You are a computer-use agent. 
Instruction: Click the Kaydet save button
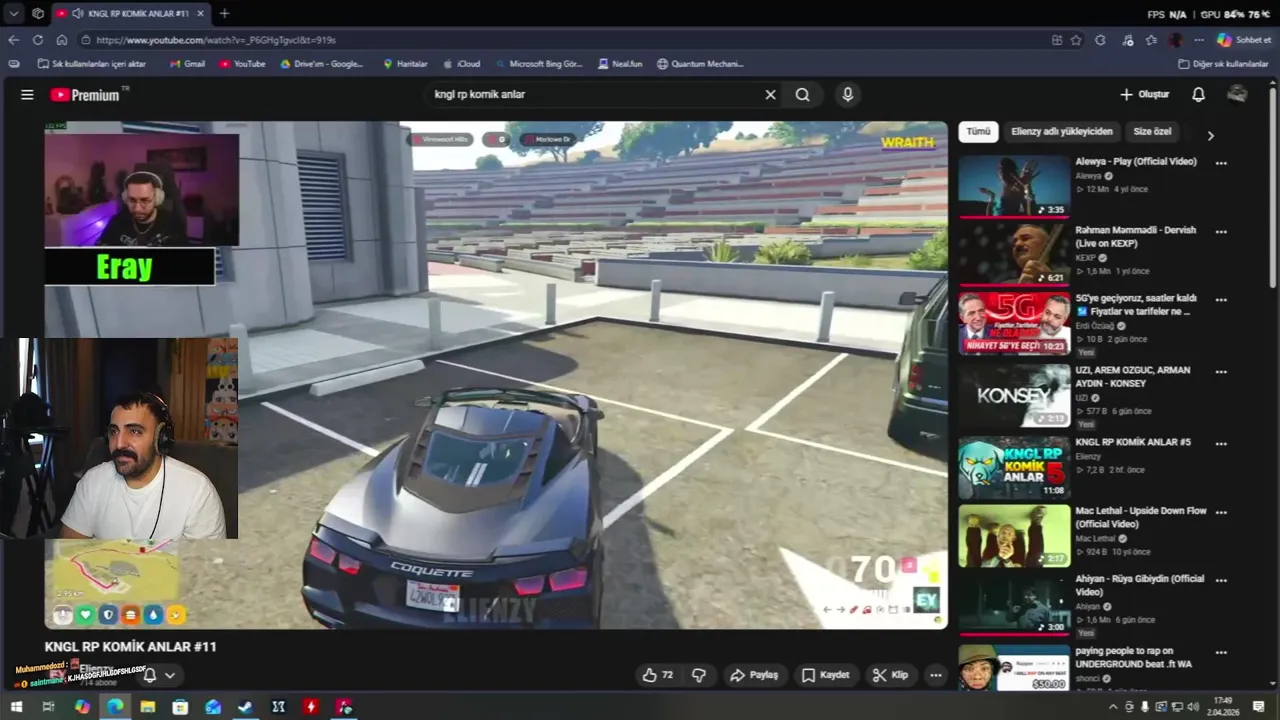(x=826, y=675)
